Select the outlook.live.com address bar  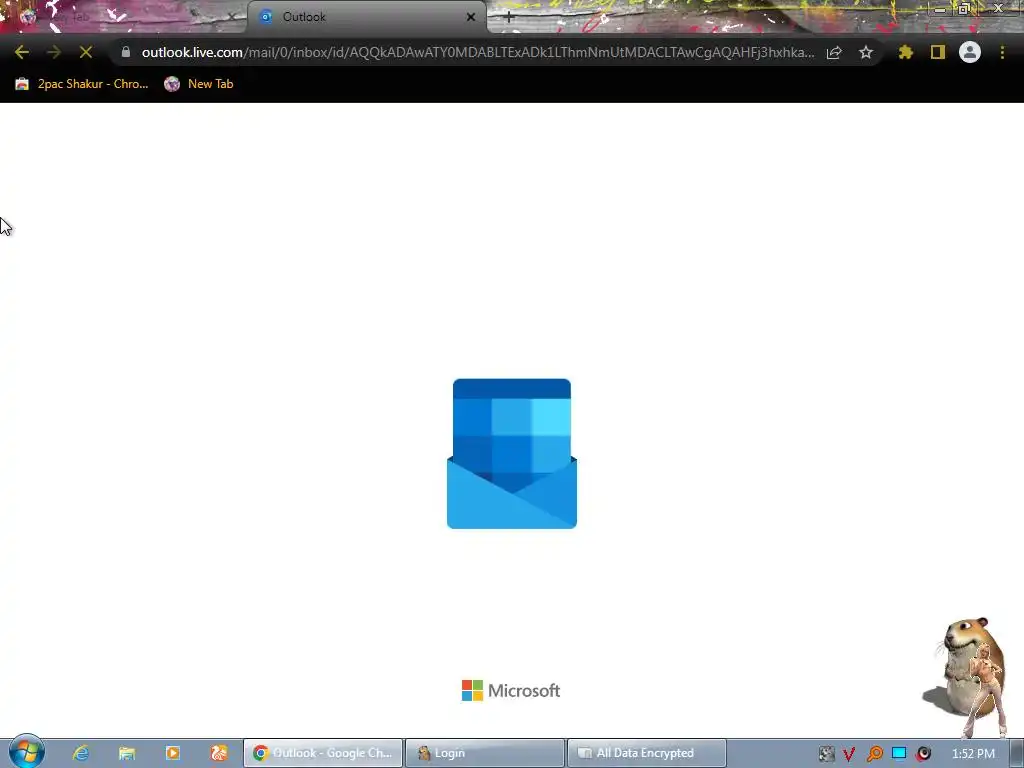click(x=478, y=52)
